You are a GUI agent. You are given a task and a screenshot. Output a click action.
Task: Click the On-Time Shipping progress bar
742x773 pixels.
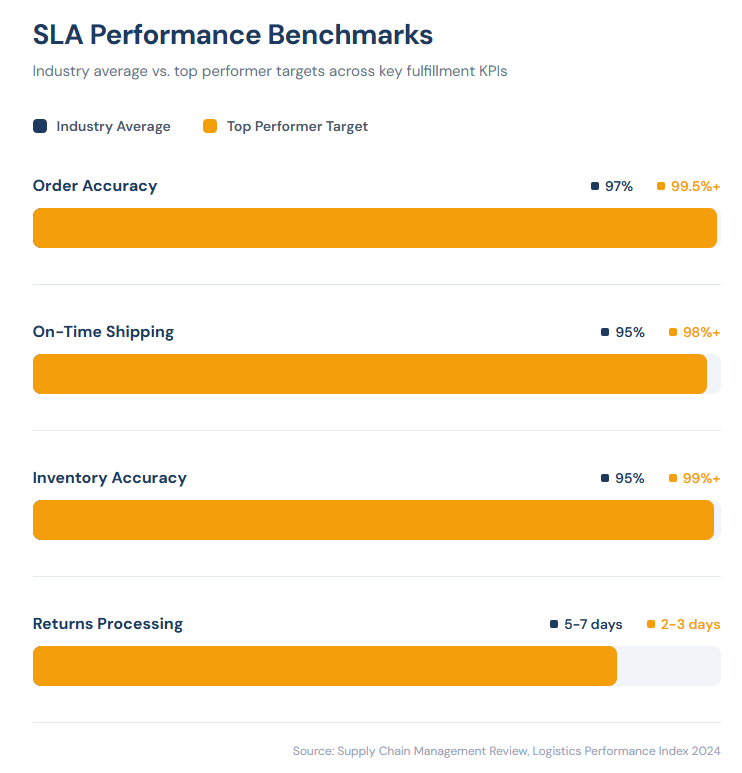tap(376, 374)
